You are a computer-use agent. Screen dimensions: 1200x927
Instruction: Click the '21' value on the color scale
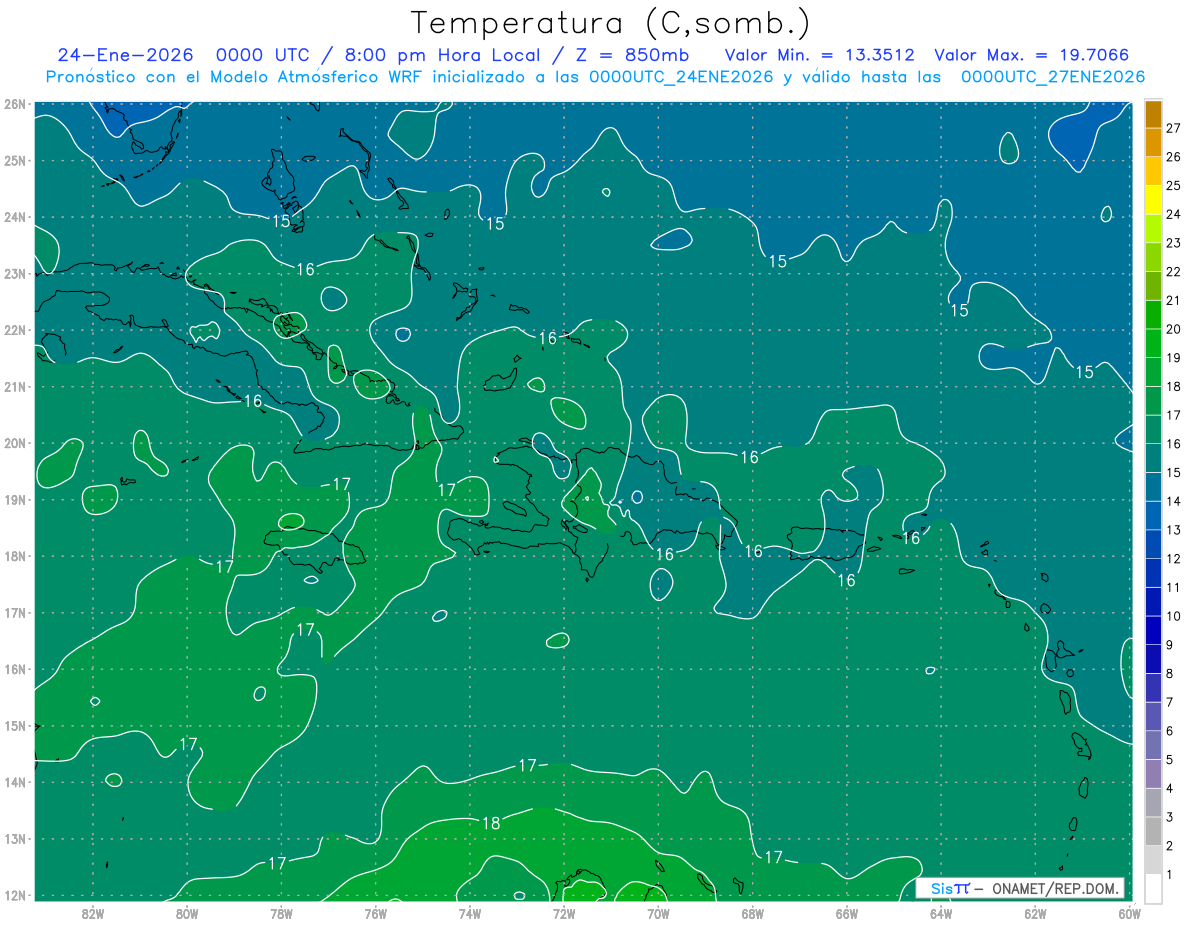1174,300
